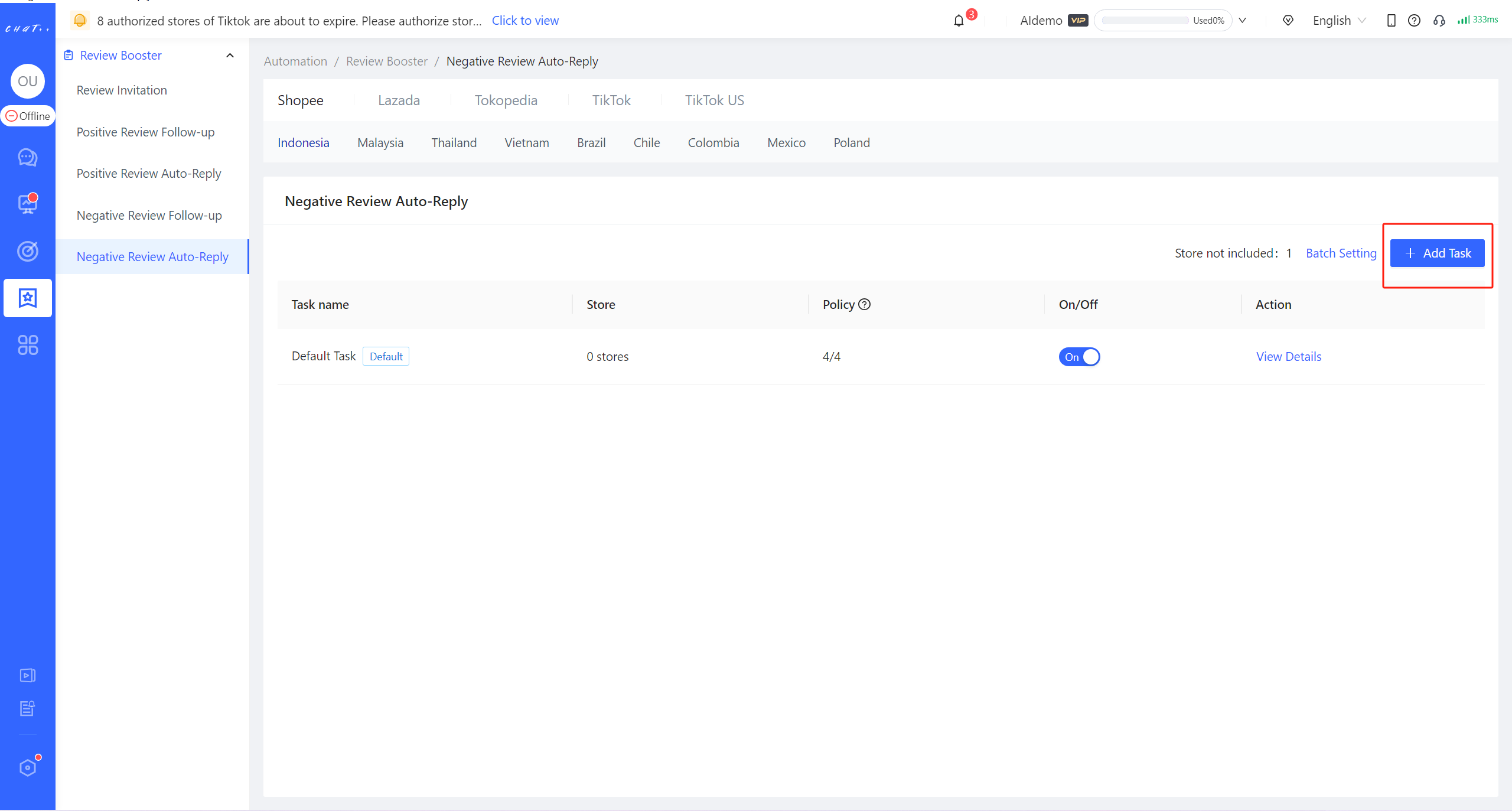
Task: Click the network latency 333ms indicator
Action: (x=1478, y=20)
